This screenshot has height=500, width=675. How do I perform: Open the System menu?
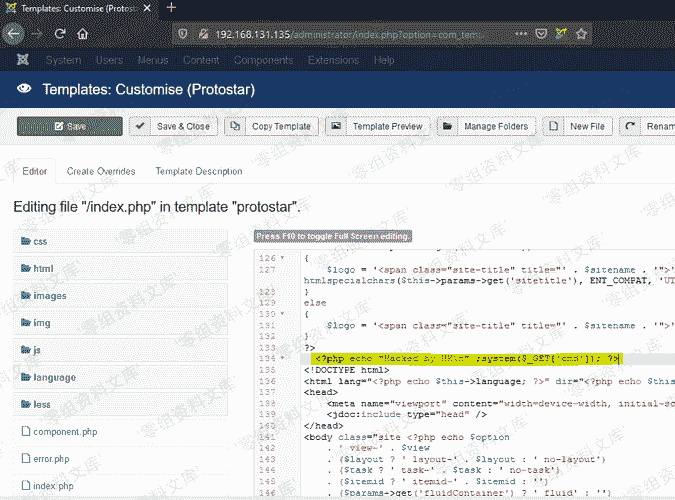(x=64, y=60)
